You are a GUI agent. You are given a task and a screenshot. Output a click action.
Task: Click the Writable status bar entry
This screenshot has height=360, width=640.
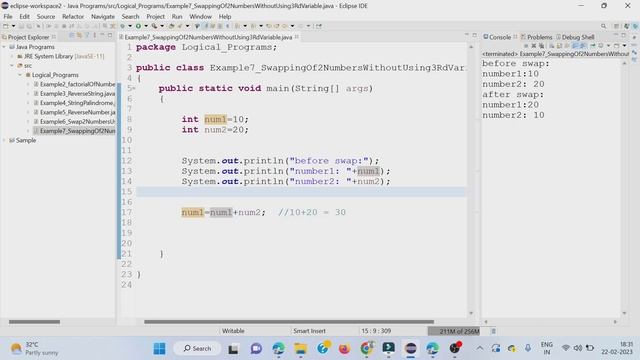233,331
